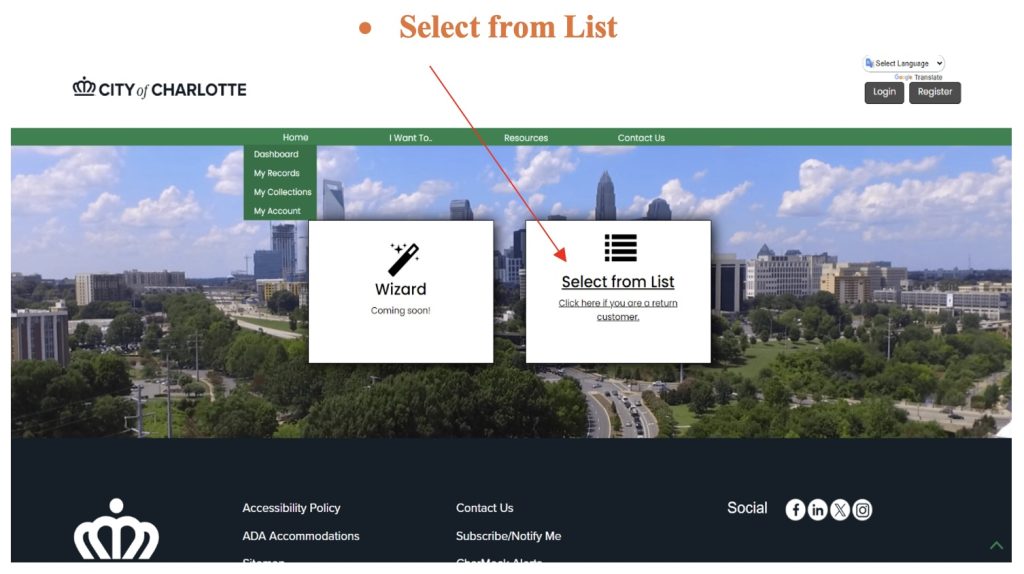Open the Instagram social icon

[862, 510]
